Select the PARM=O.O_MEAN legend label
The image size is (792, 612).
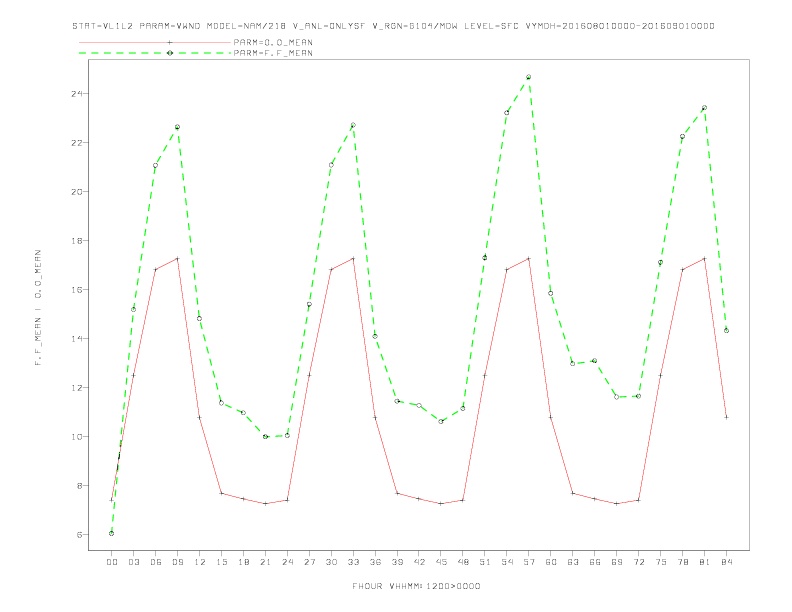[x=273, y=42]
